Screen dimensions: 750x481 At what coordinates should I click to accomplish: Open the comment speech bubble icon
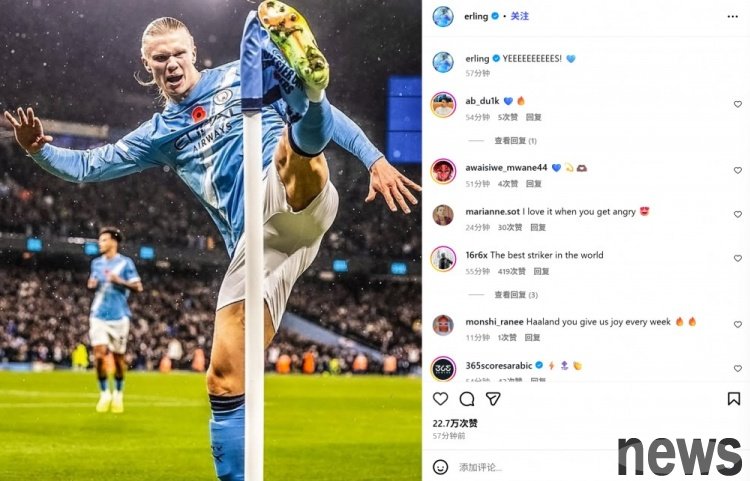[467, 399]
